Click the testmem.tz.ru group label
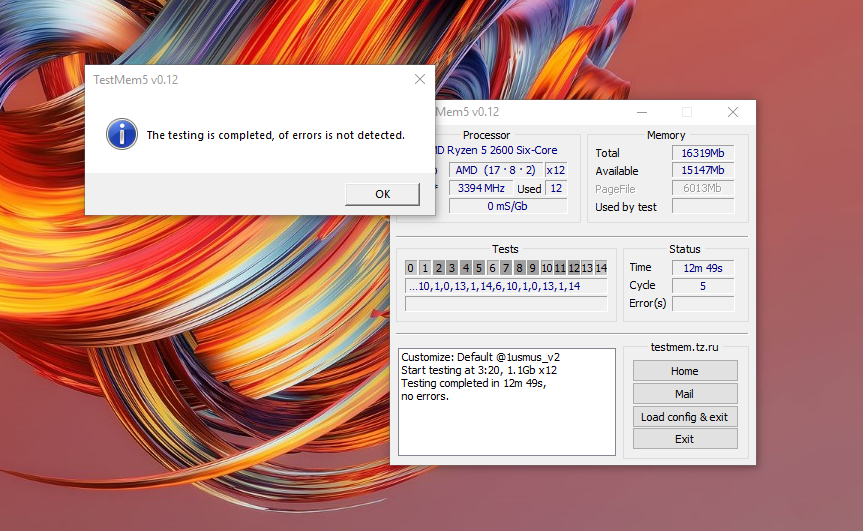This screenshot has height=531, width=863. coord(684,347)
